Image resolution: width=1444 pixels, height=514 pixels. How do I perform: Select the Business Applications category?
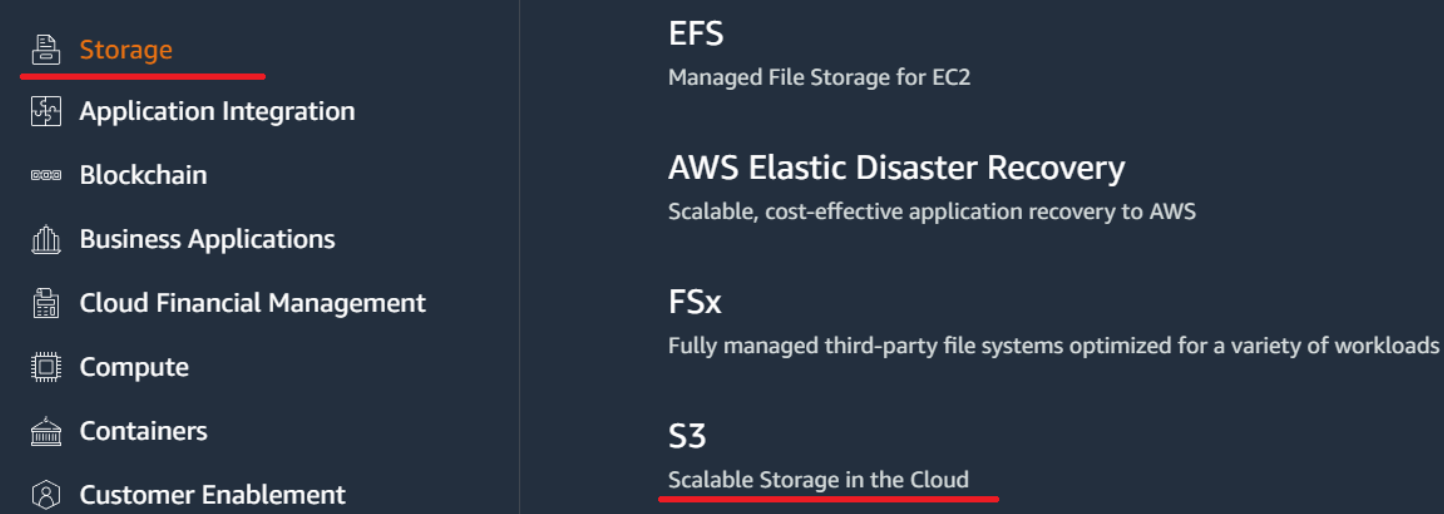pos(207,239)
